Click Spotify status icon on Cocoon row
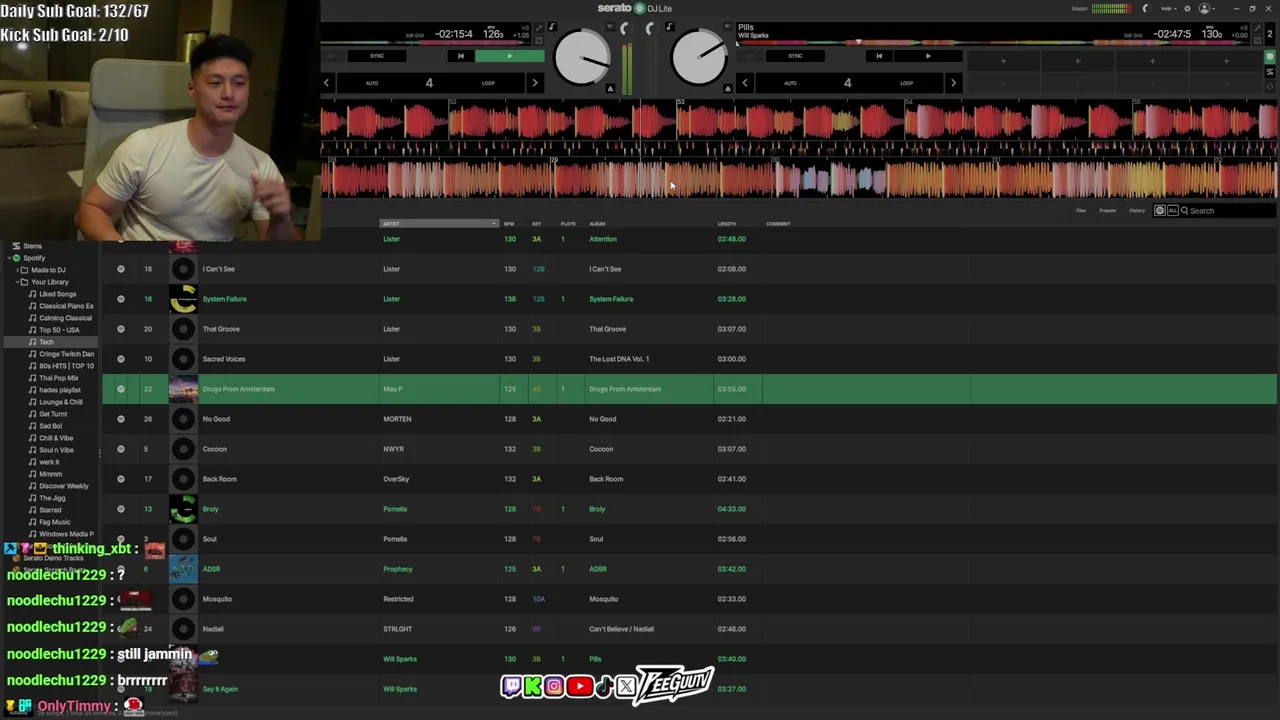 121,449
